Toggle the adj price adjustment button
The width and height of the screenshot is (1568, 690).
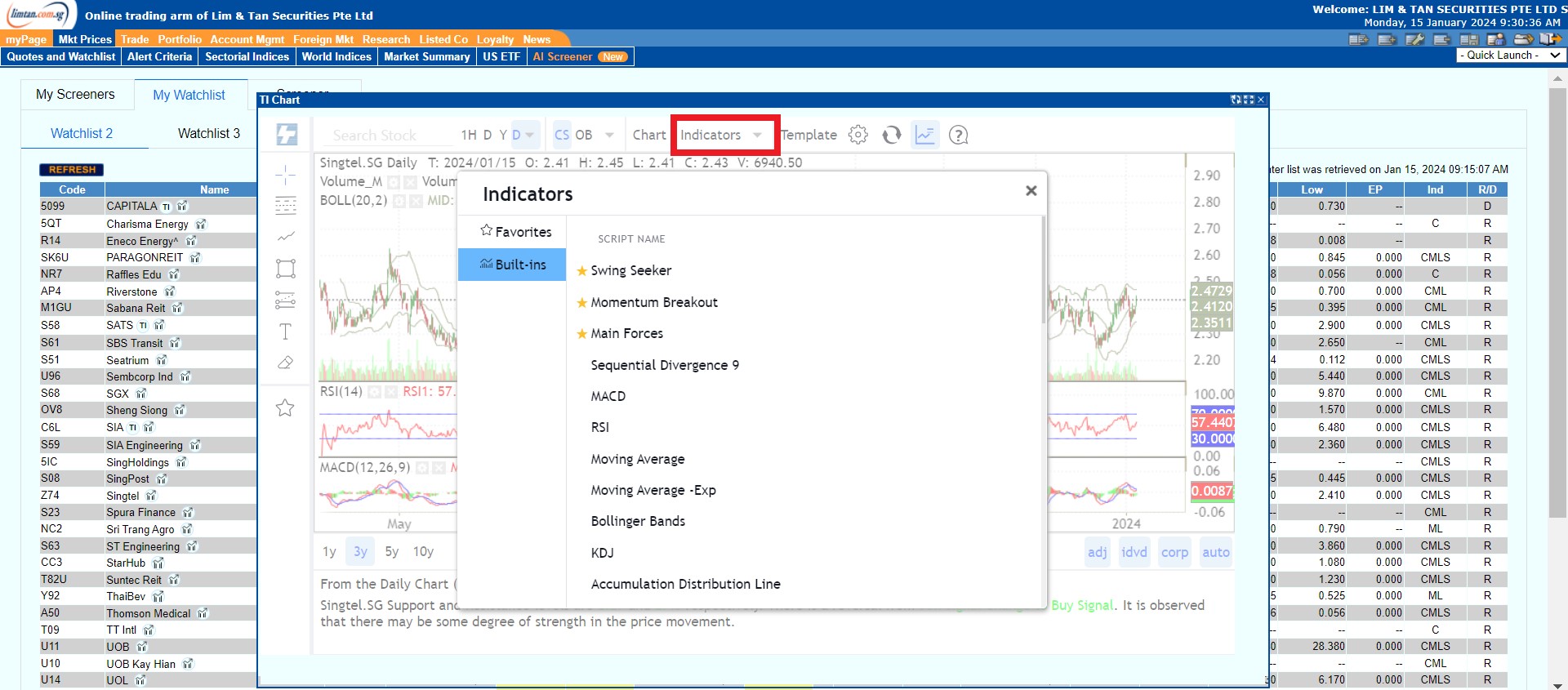[1098, 553]
